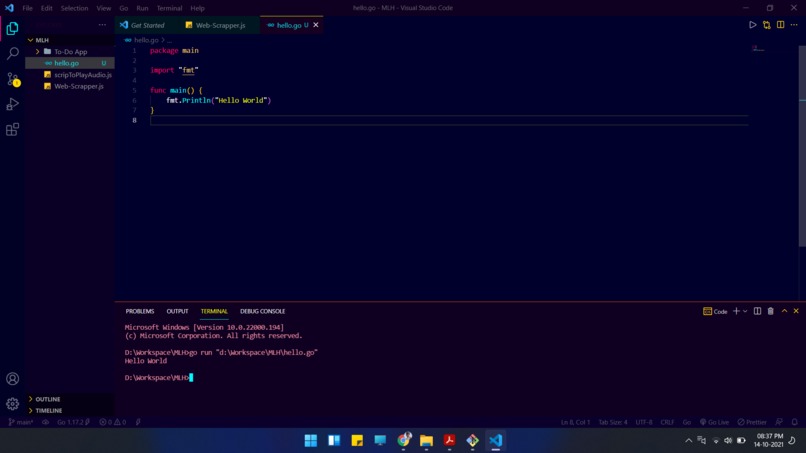The width and height of the screenshot is (806, 453).
Task: Change the UTF-8 file encoding
Action: [x=644, y=422]
